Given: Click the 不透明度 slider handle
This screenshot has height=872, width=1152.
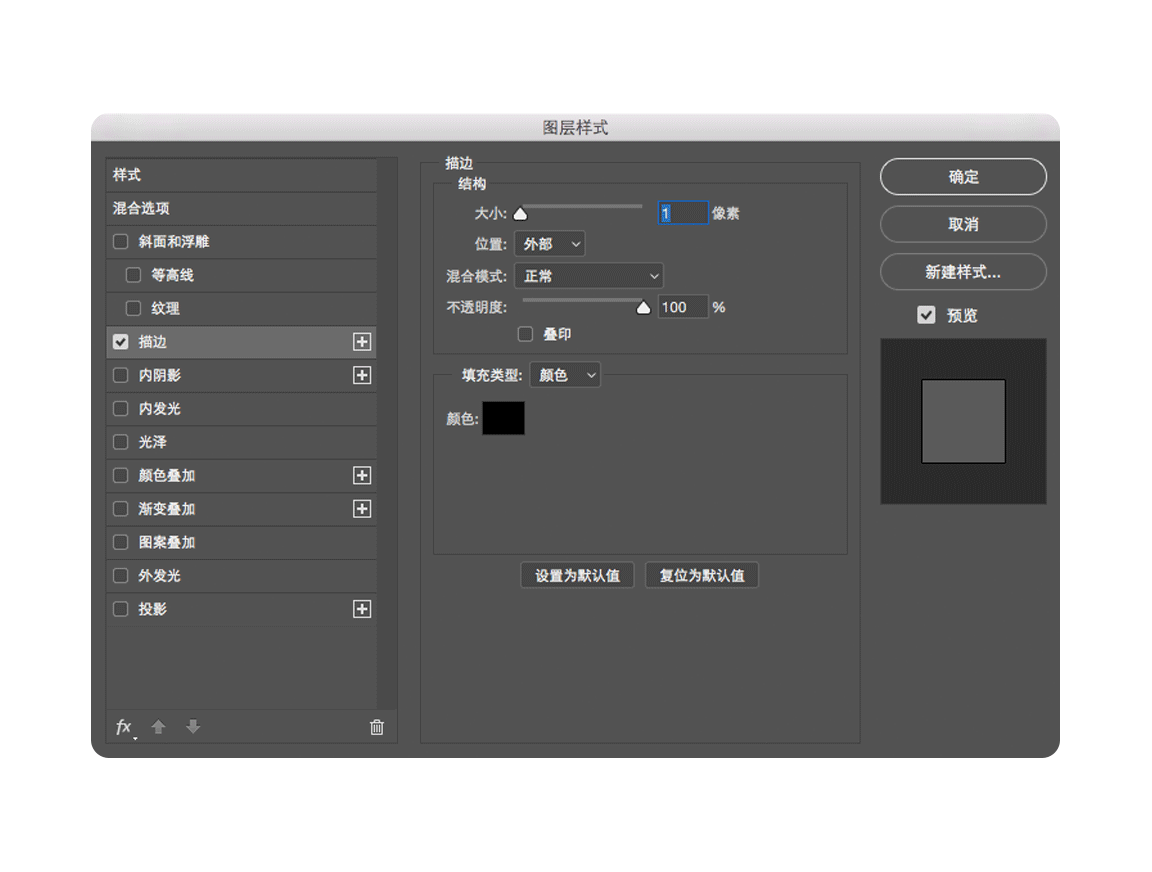Looking at the screenshot, I should 644,307.
